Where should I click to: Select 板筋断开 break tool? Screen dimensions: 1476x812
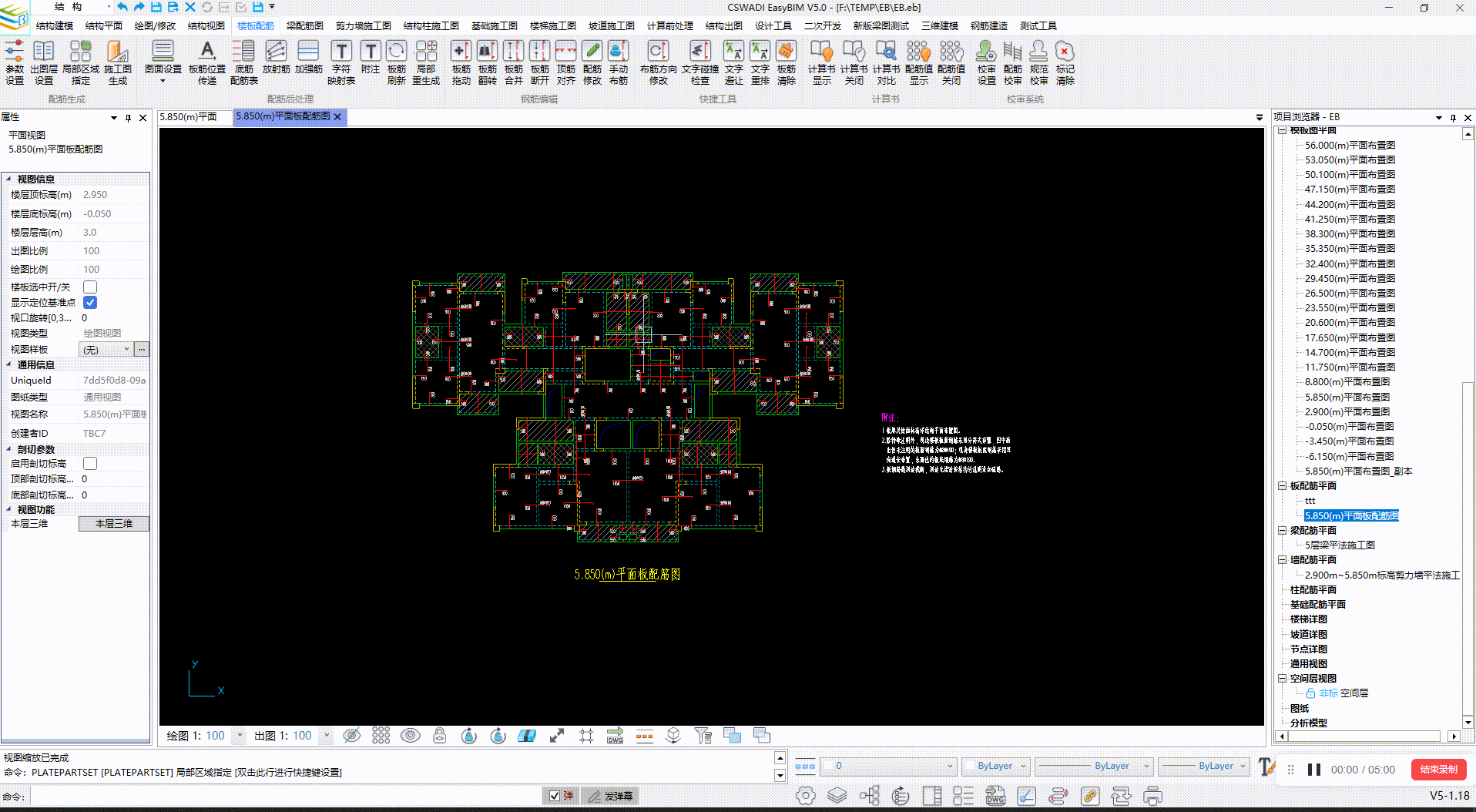point(540,63)
